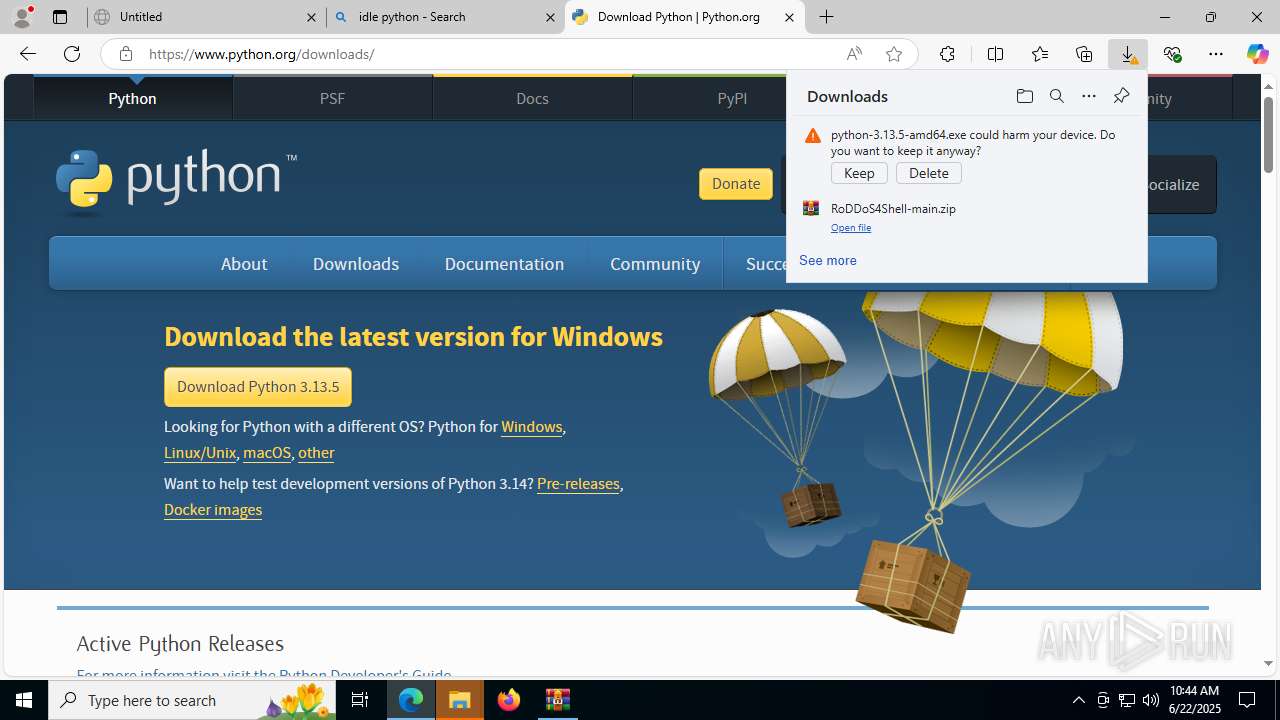Viewport: 1280px width, 720px height.
Task: Open volume control in system tray
Action: point(1150,700)
